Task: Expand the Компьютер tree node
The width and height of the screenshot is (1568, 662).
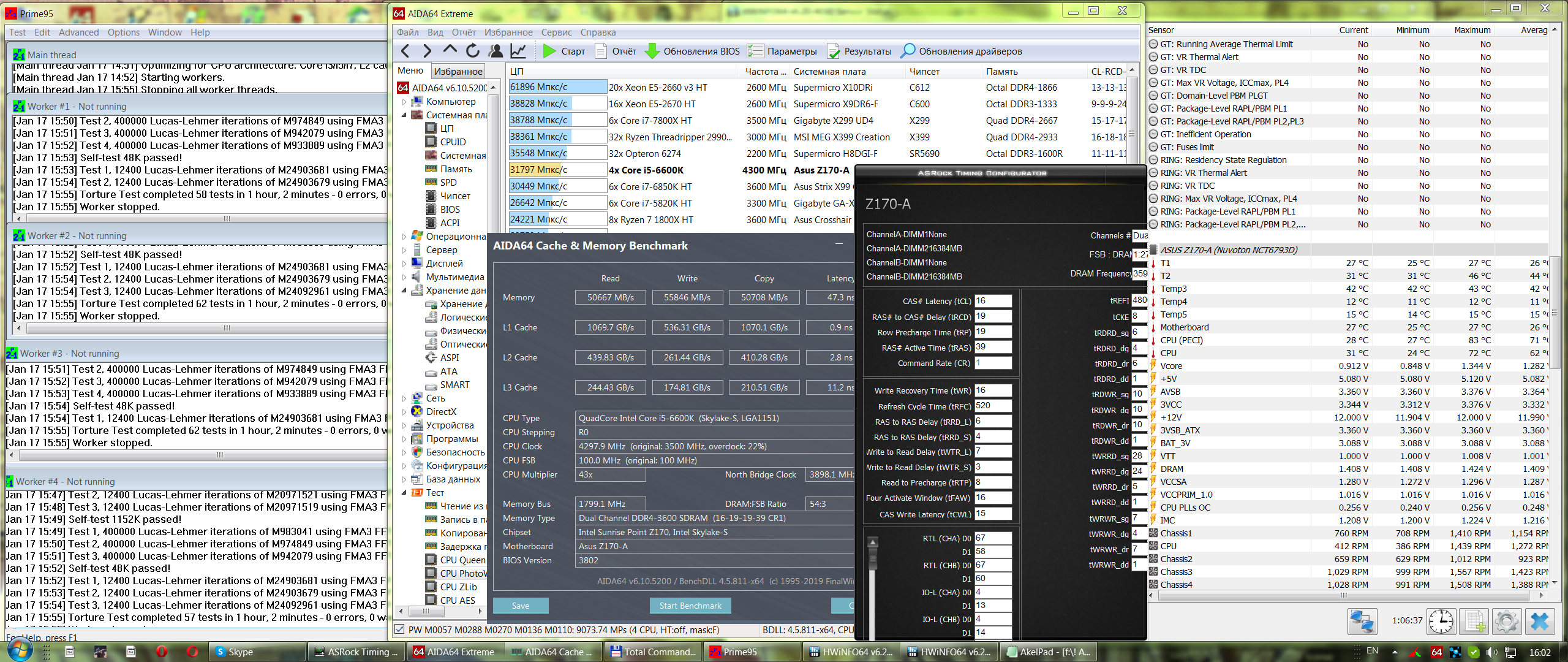Action: click(404, 102)
